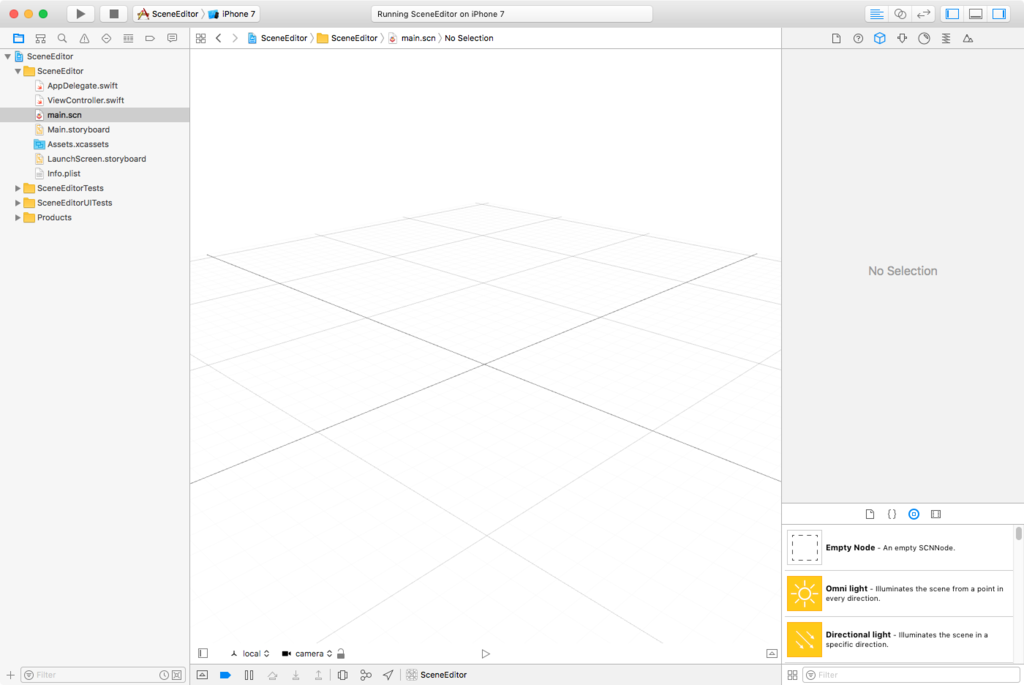The height and width of the screenshot is (685, 1024).
Task: Open the related items grid menu
Action: pyautogui.click(x=201, y=39)
